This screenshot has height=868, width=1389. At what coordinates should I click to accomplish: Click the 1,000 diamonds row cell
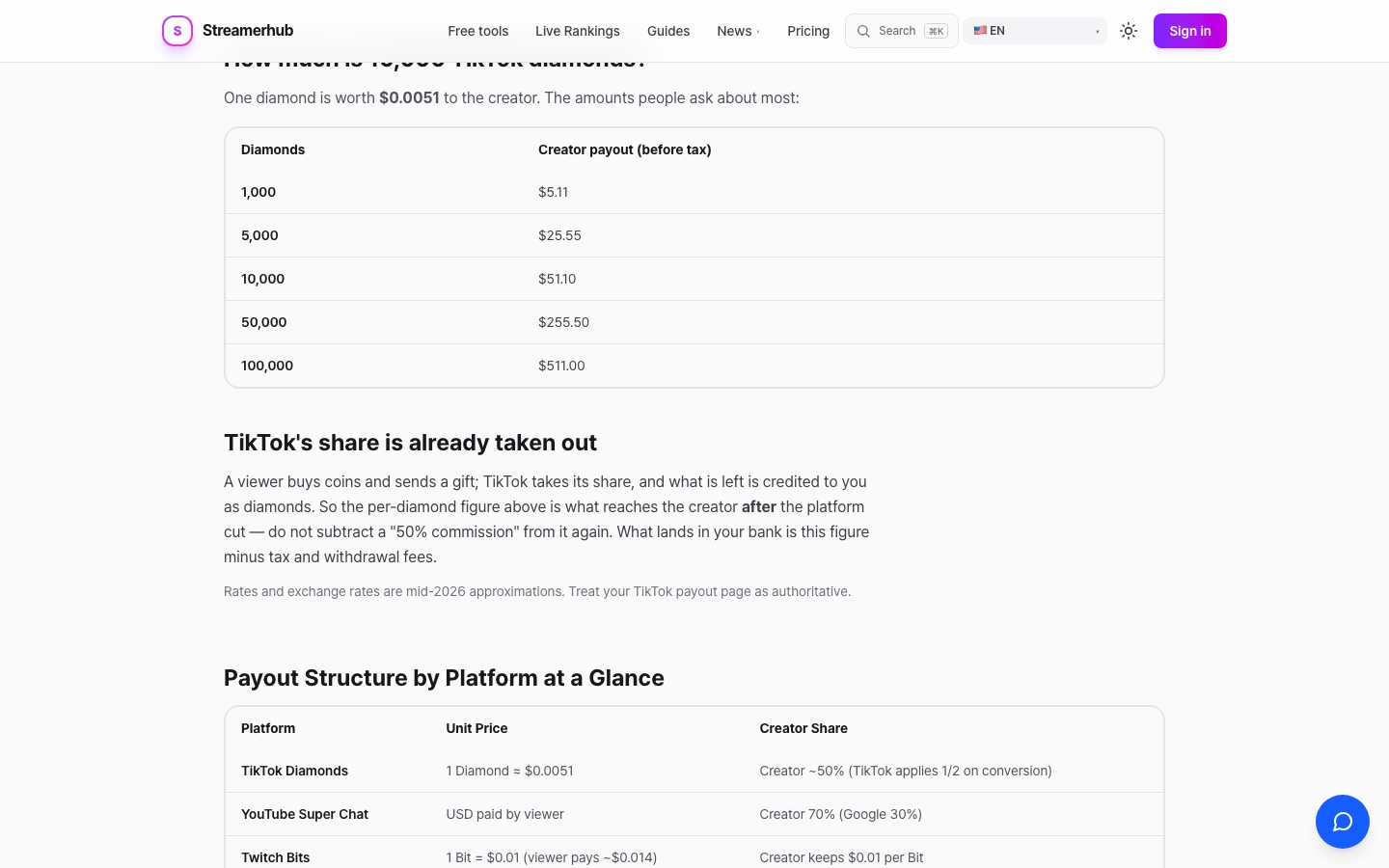click(259, 192)
